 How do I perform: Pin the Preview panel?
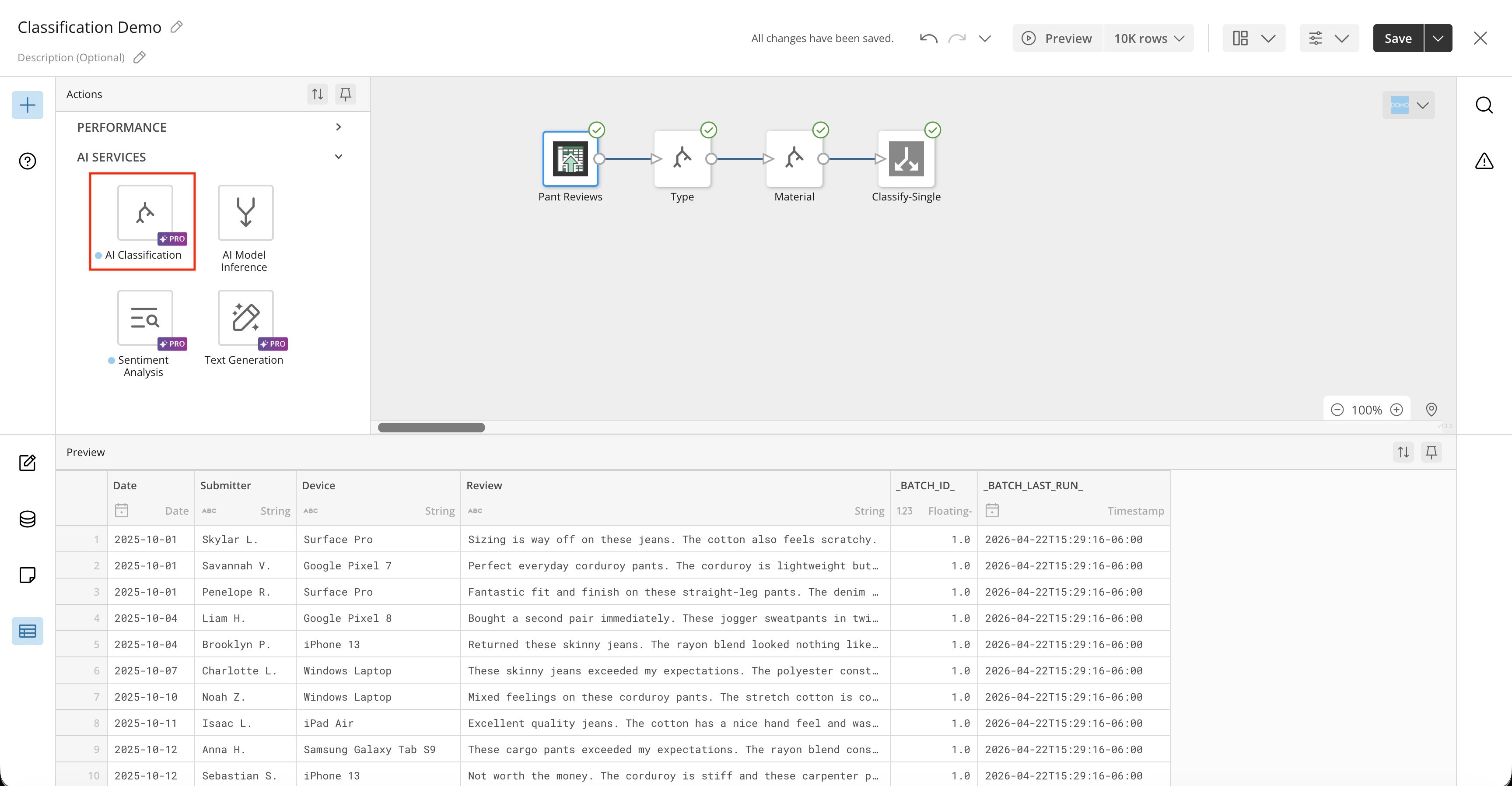(1431, 452)
